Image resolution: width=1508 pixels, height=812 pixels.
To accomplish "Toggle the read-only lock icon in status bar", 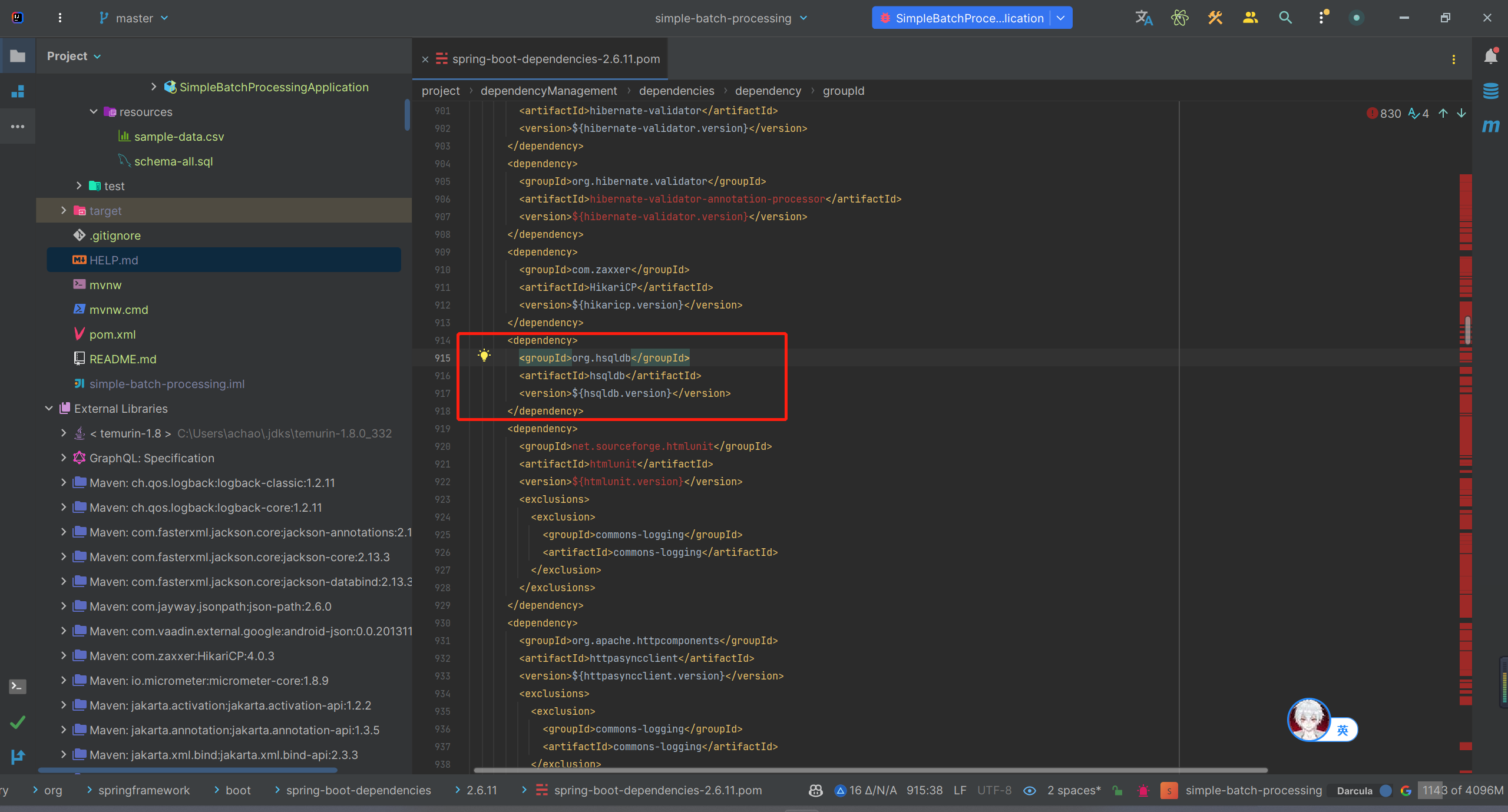I will tap(1117, 791).
